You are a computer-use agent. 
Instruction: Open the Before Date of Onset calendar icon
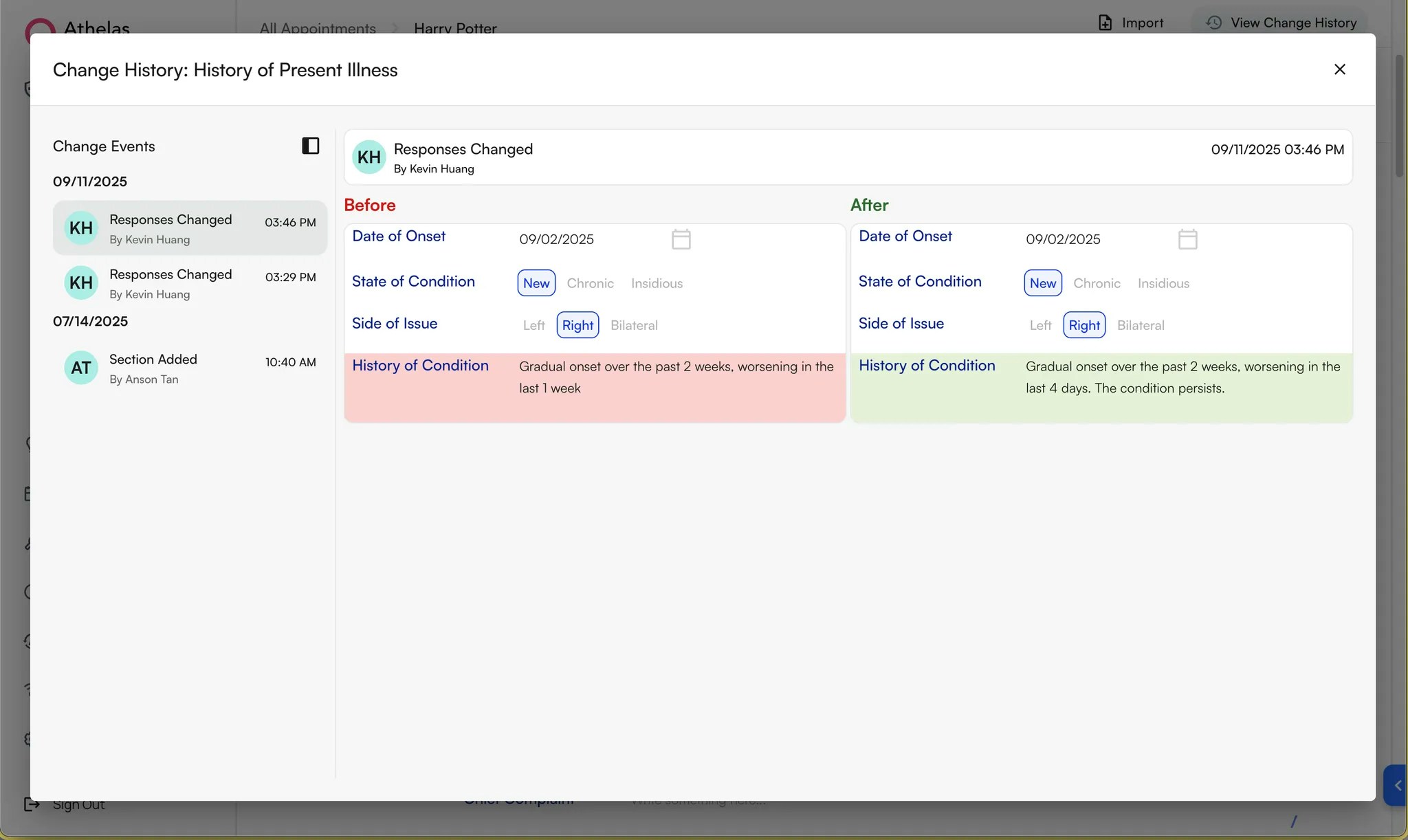(x=681, y=239)
